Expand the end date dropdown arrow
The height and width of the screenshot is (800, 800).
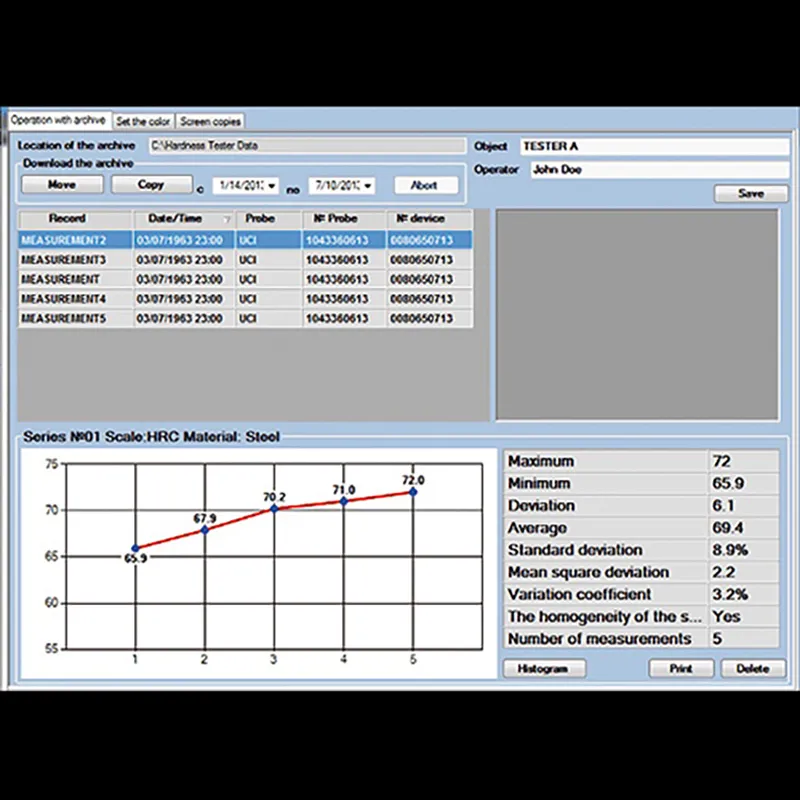click(368, 186)
